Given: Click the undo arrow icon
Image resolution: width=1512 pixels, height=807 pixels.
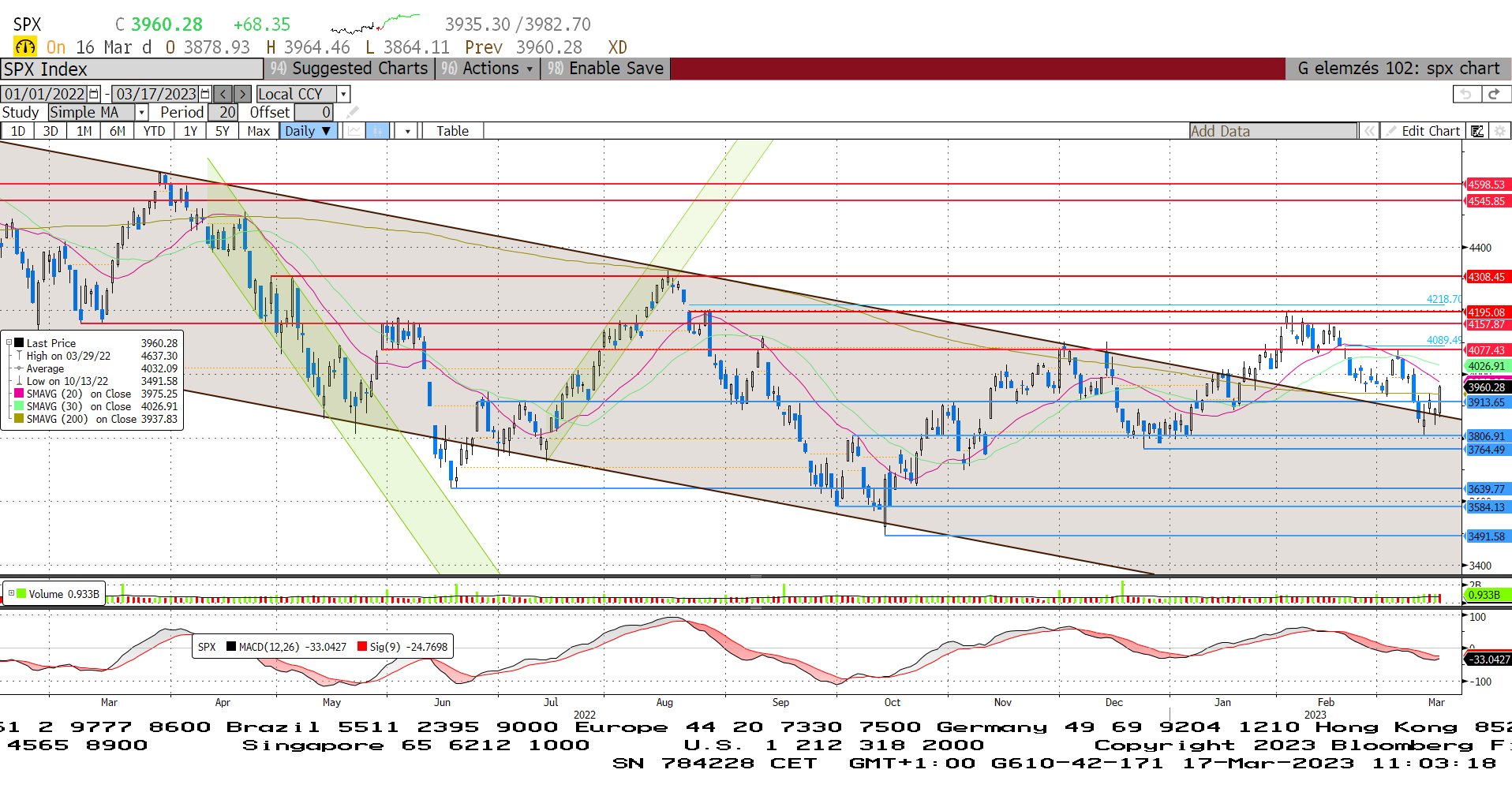Looking at the screenshot, I should [x=1466, y=94].
